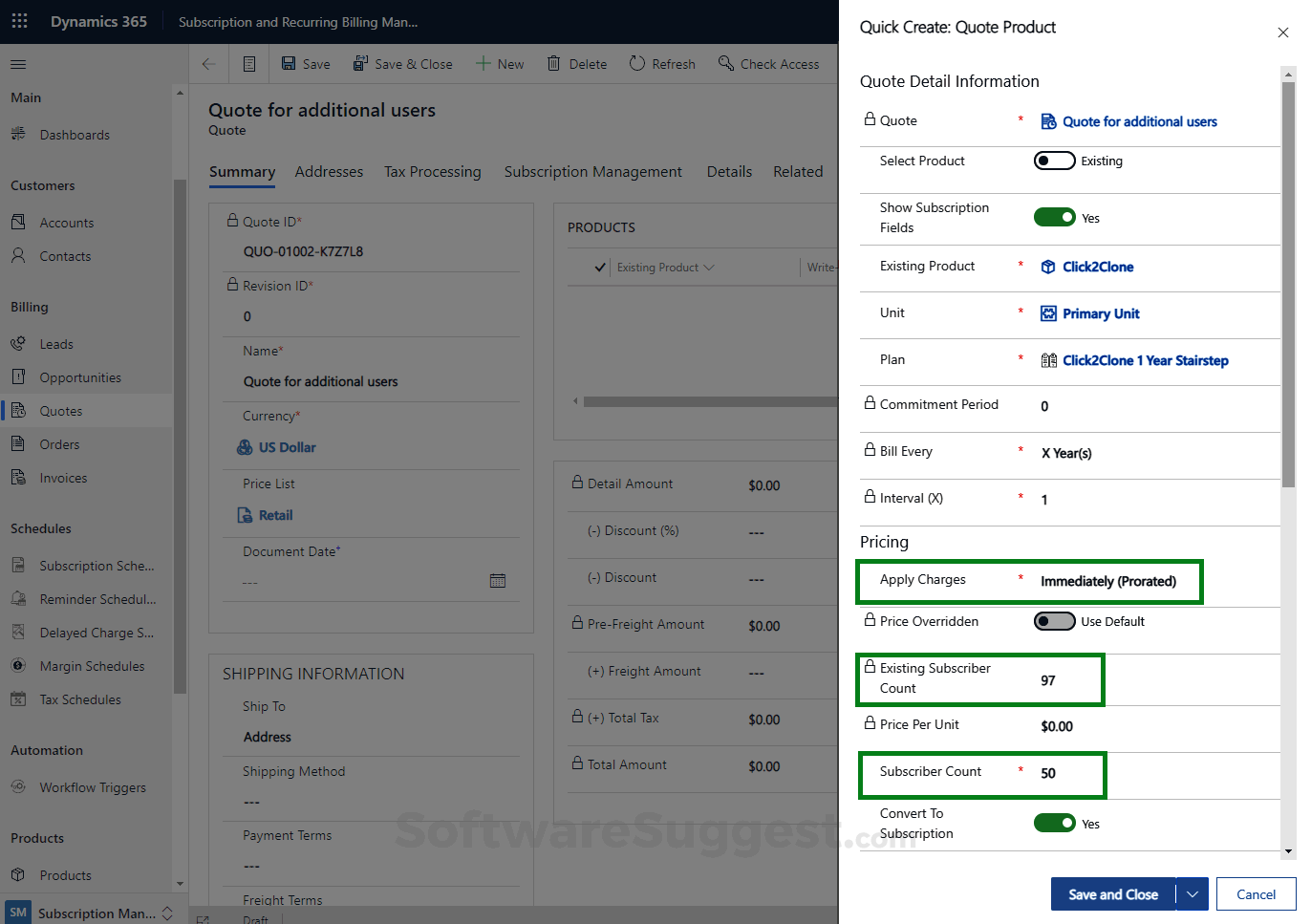This screenshot has height=924, width=1311.
Task: Click the Delete trash icon
Action: tap(554, 64)
